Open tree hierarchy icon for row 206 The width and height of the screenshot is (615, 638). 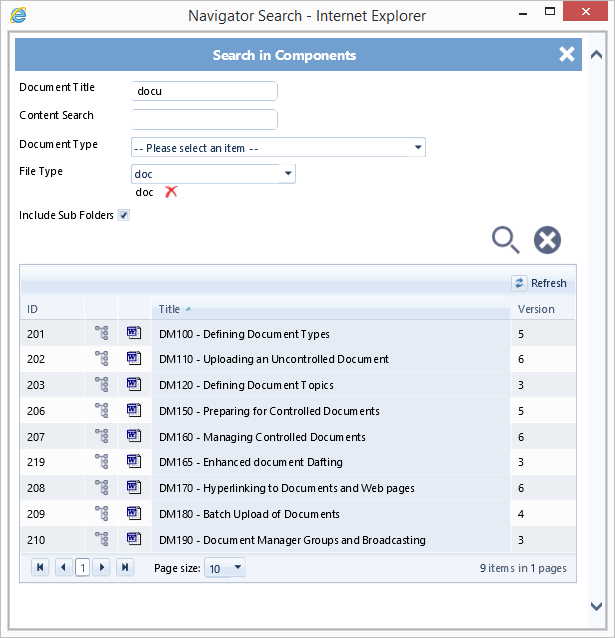pyautogui.click(x=102, y=410)
